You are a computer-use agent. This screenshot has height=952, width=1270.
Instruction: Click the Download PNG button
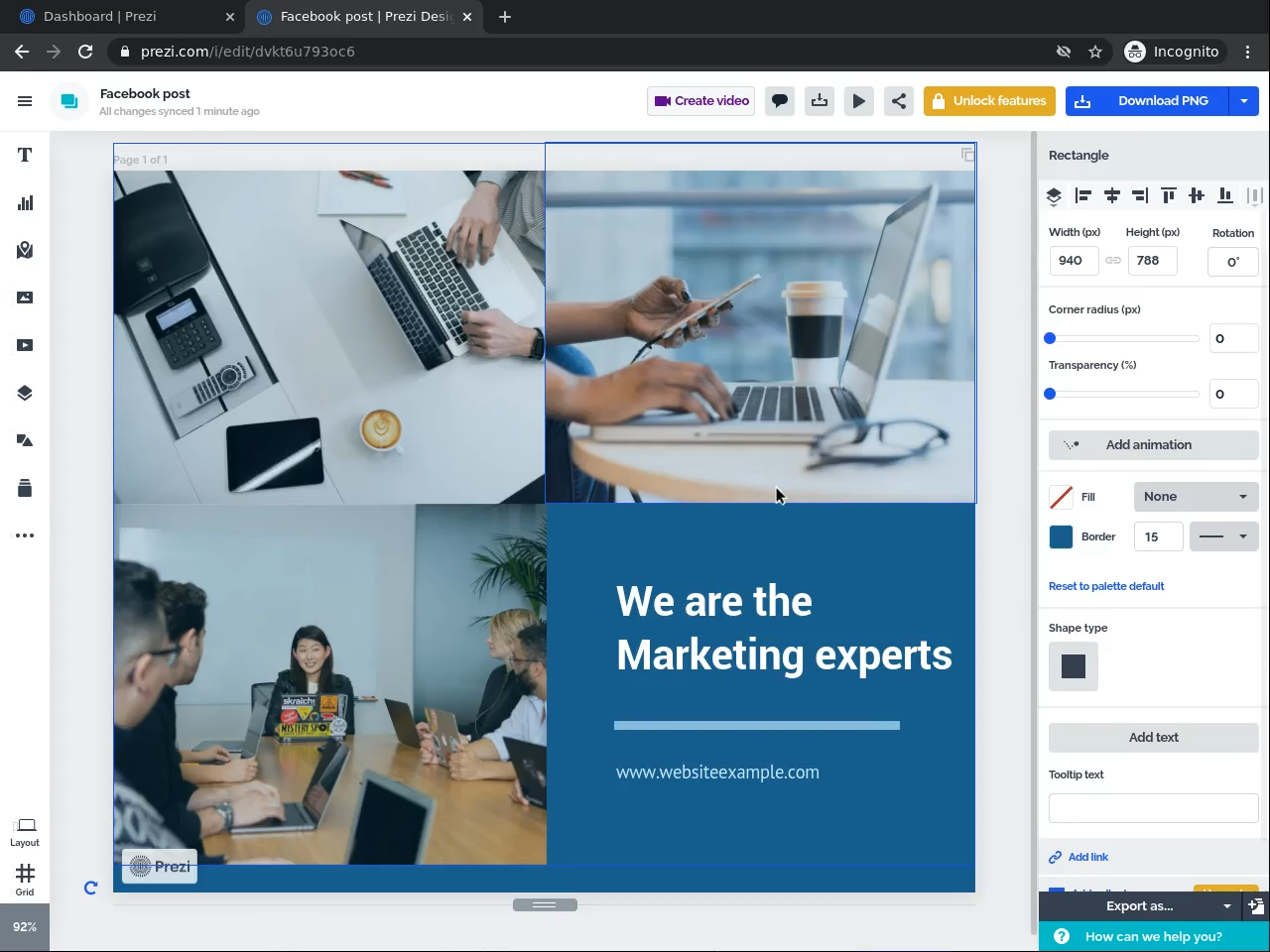(1147, 101)
